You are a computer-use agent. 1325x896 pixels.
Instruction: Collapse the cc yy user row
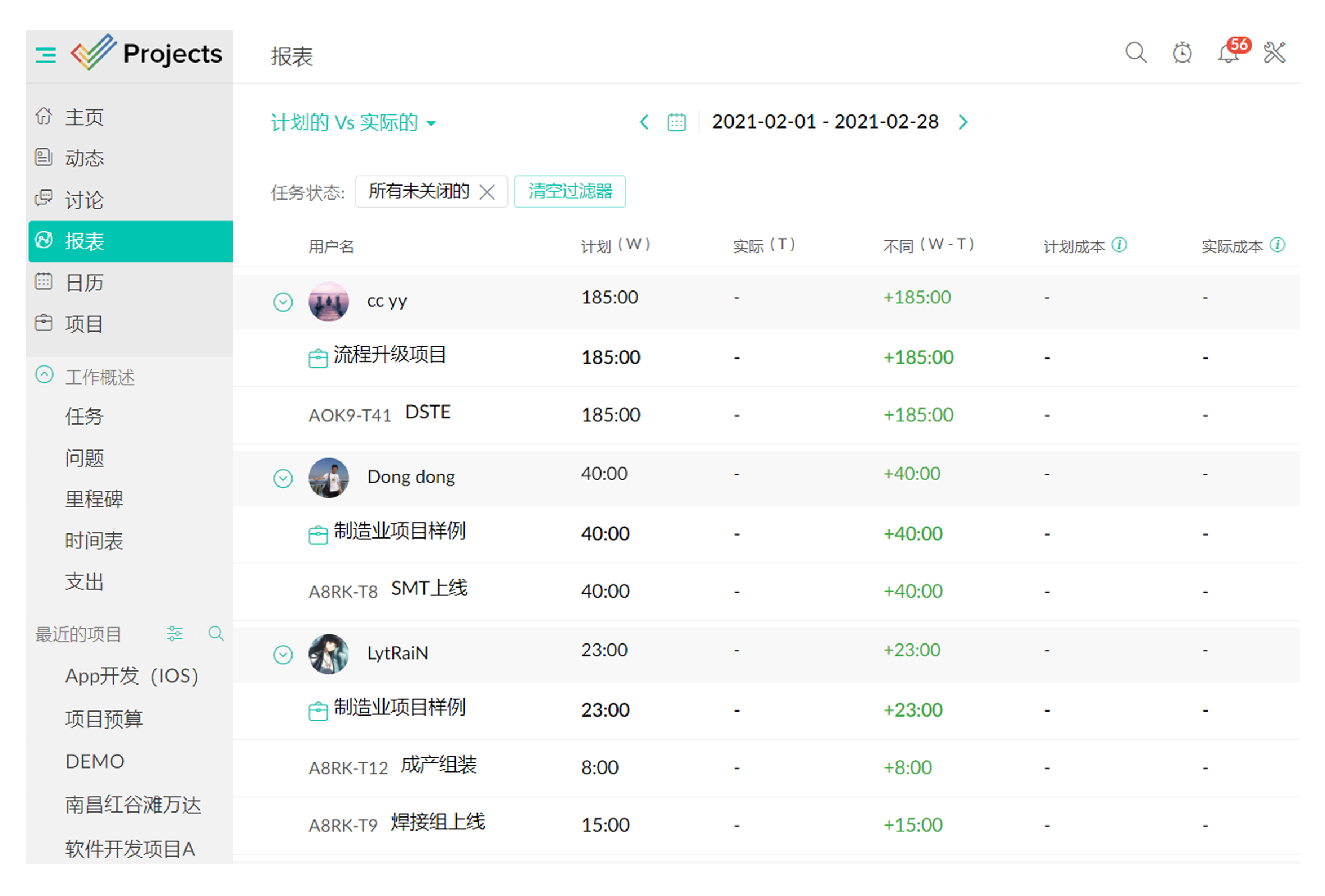click(283, 302)
